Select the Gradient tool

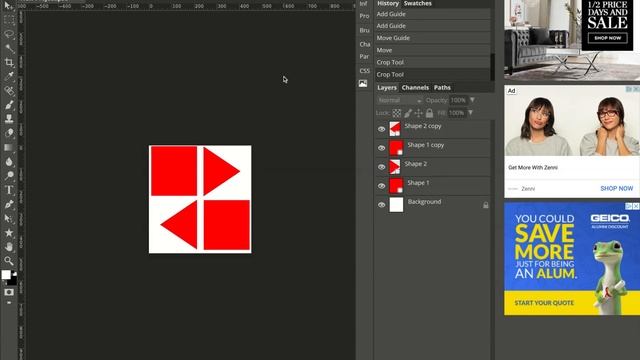click(x=9, y=147)
